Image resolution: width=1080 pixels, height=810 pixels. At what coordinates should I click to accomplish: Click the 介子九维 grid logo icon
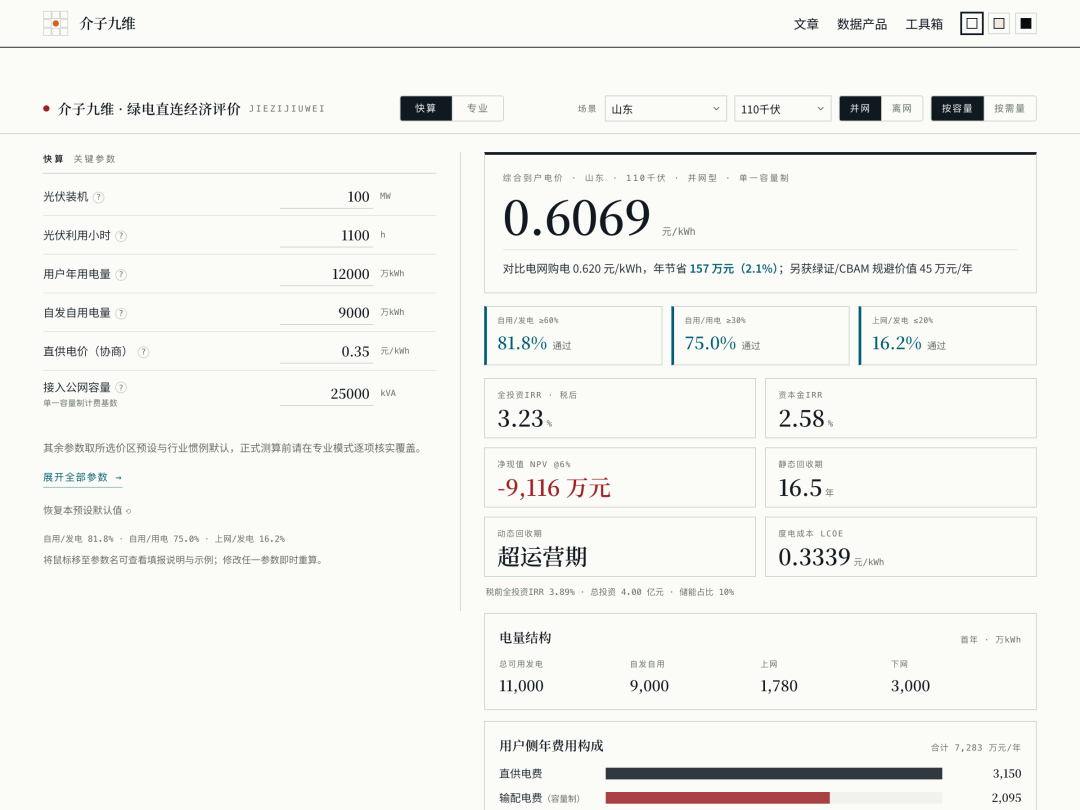pyautogui.click(x=55, y=23)
